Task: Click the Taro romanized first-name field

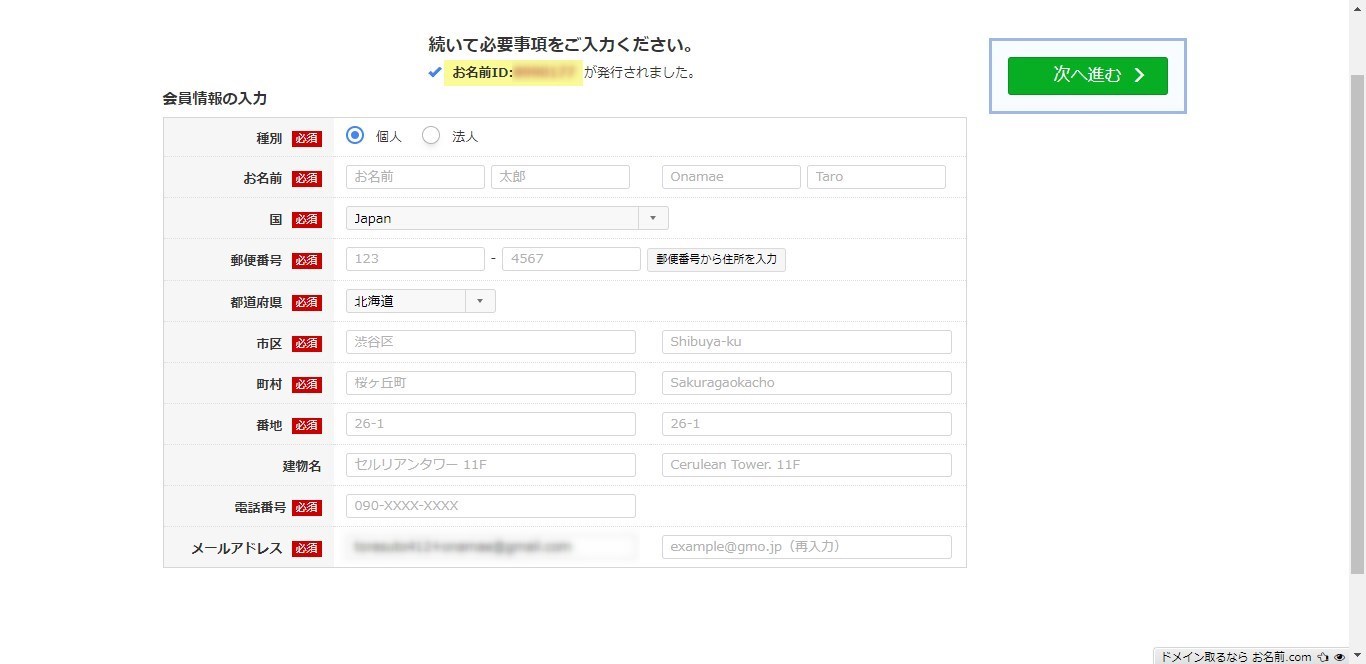Action: (x=876, y=177)
